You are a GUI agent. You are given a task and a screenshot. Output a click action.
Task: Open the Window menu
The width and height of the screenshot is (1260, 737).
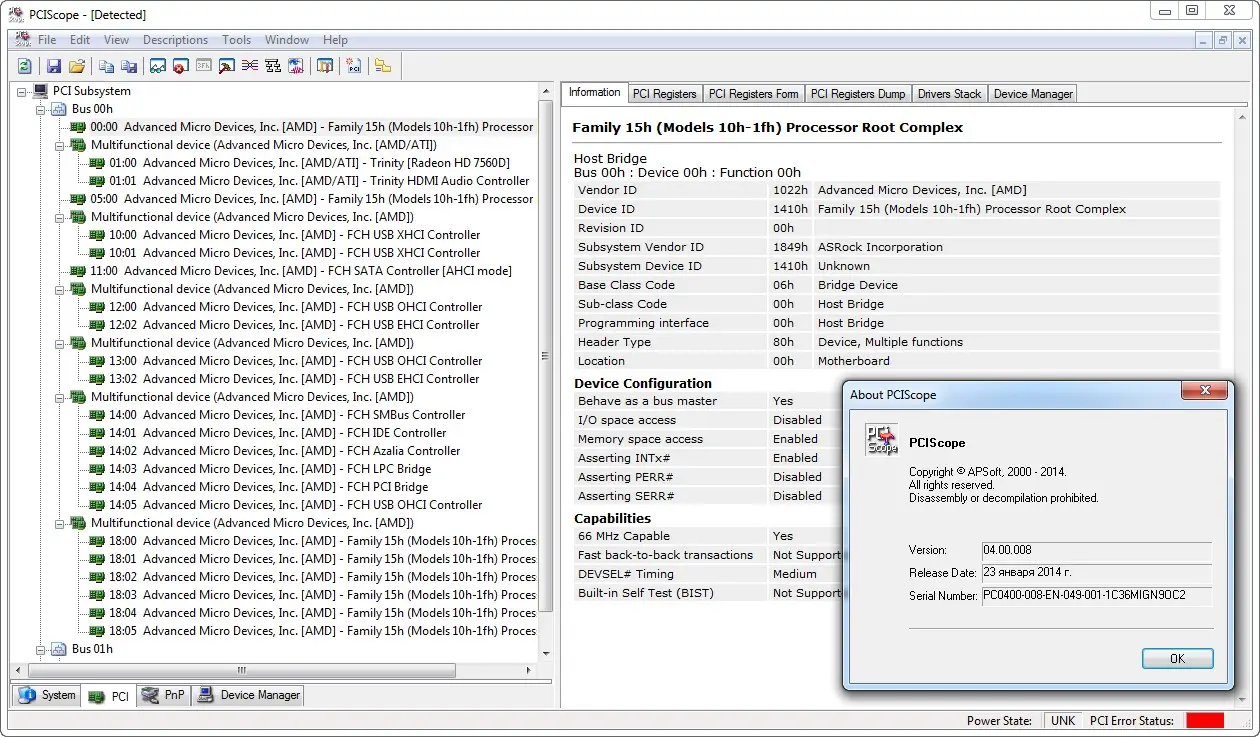(x=287, y=40)
